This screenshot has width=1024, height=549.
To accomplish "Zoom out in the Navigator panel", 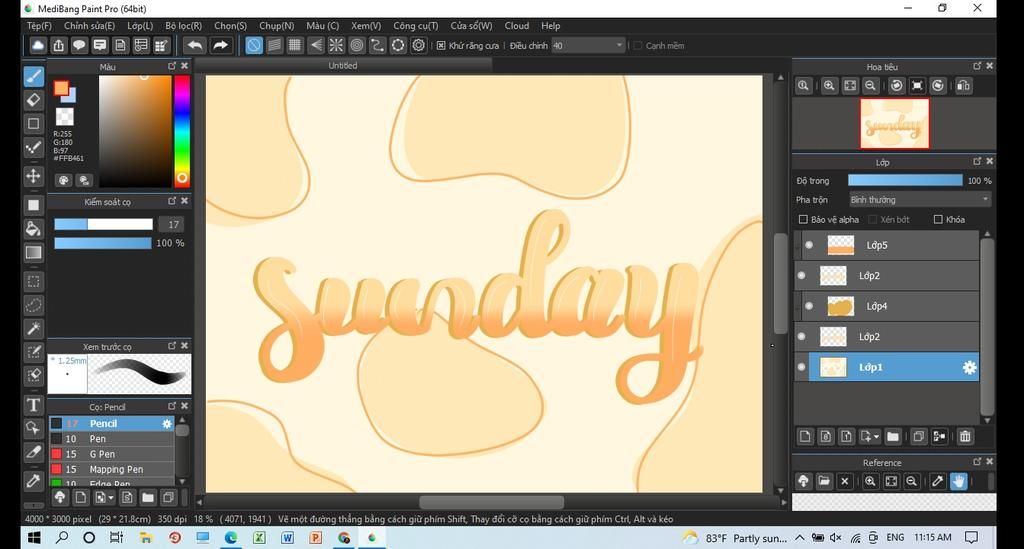I will click(871, 86).
